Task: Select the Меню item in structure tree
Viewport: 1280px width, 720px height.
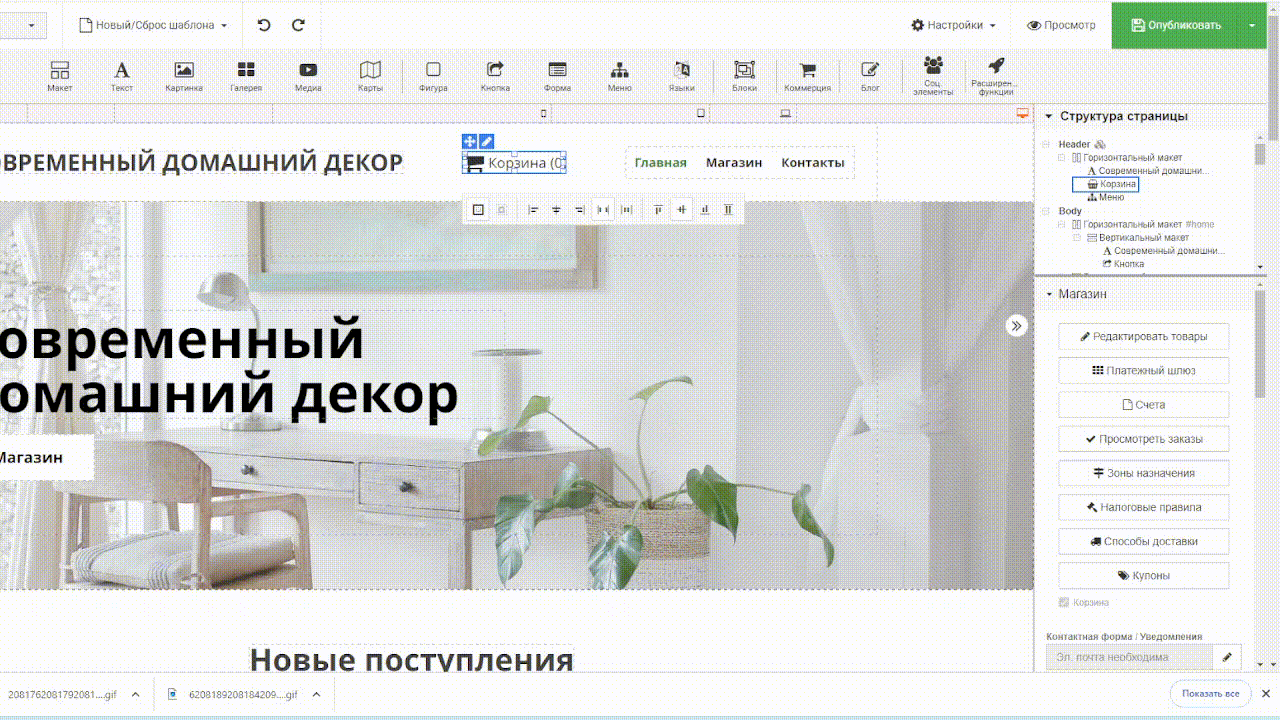Action: click(x=1111, y=197)
